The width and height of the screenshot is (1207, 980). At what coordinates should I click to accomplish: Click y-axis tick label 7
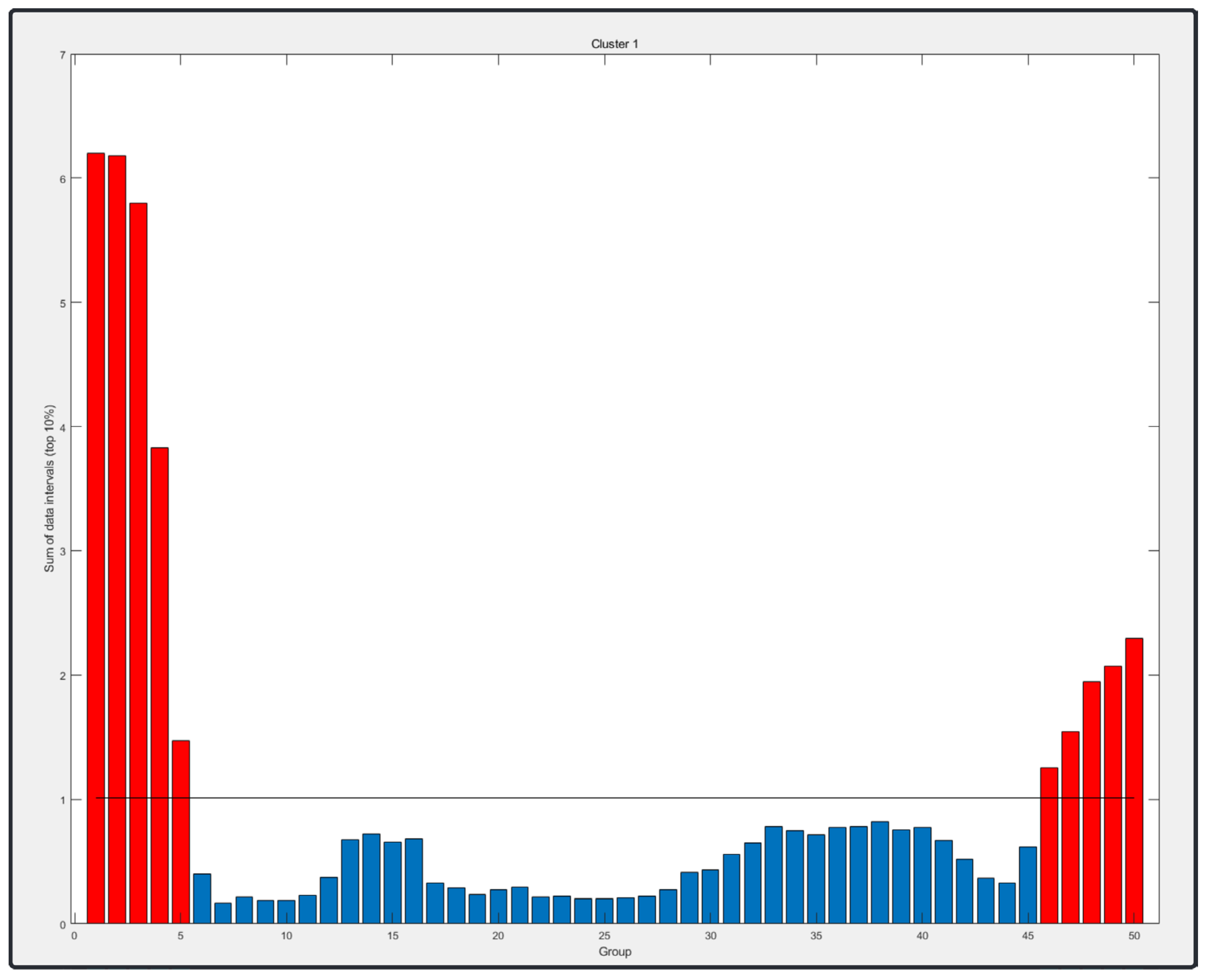(63, 55)
